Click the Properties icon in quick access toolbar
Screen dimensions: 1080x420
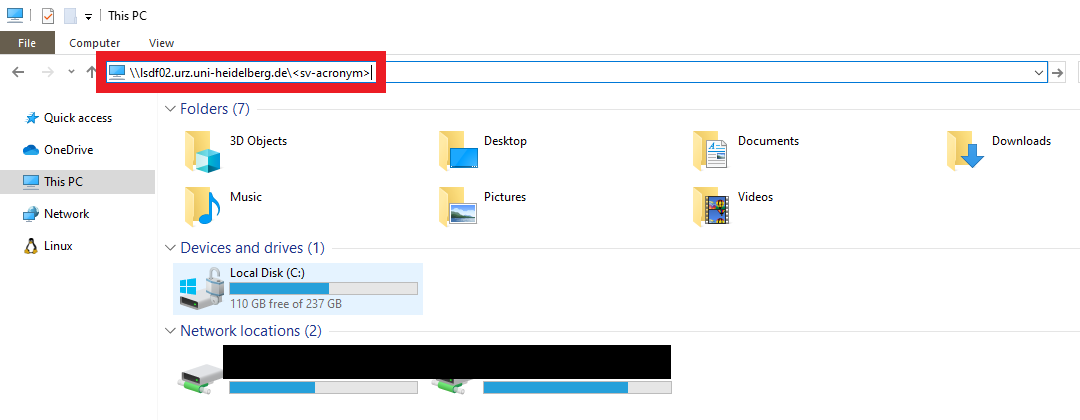click(x=47, y=16)
